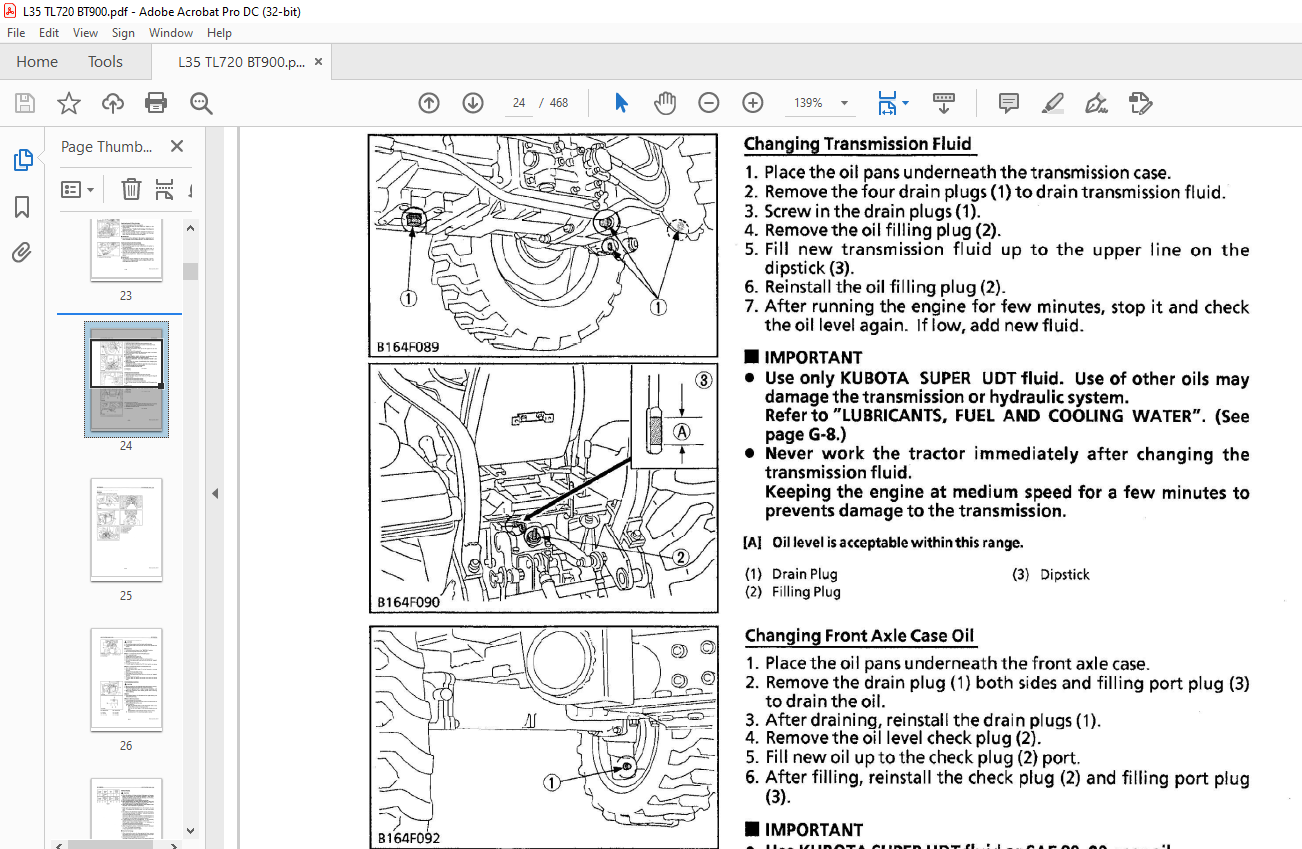The width and height of the screenshot is (1302, 849).
Task: Open the File menu
Action: [16, 33]
